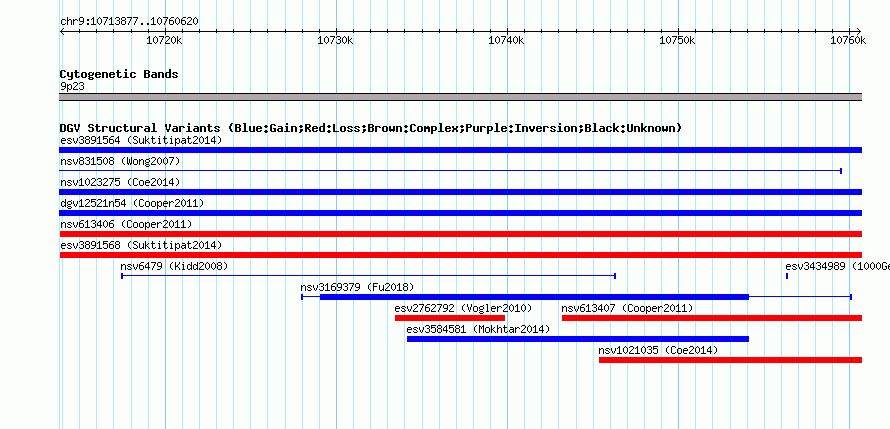Select the thick blue nsv3169379 bar
The height and width of the screenshot is (429, 890).
(x=534, y=297)
